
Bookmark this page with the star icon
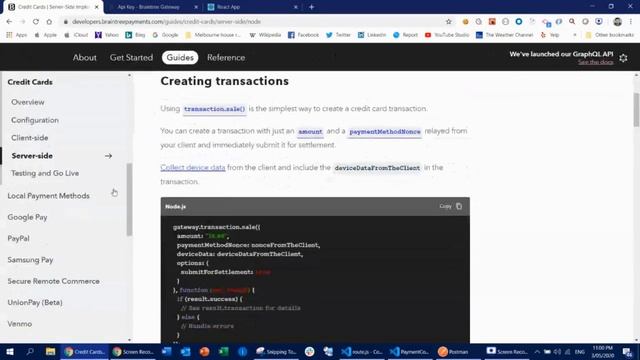click(449, 22)
